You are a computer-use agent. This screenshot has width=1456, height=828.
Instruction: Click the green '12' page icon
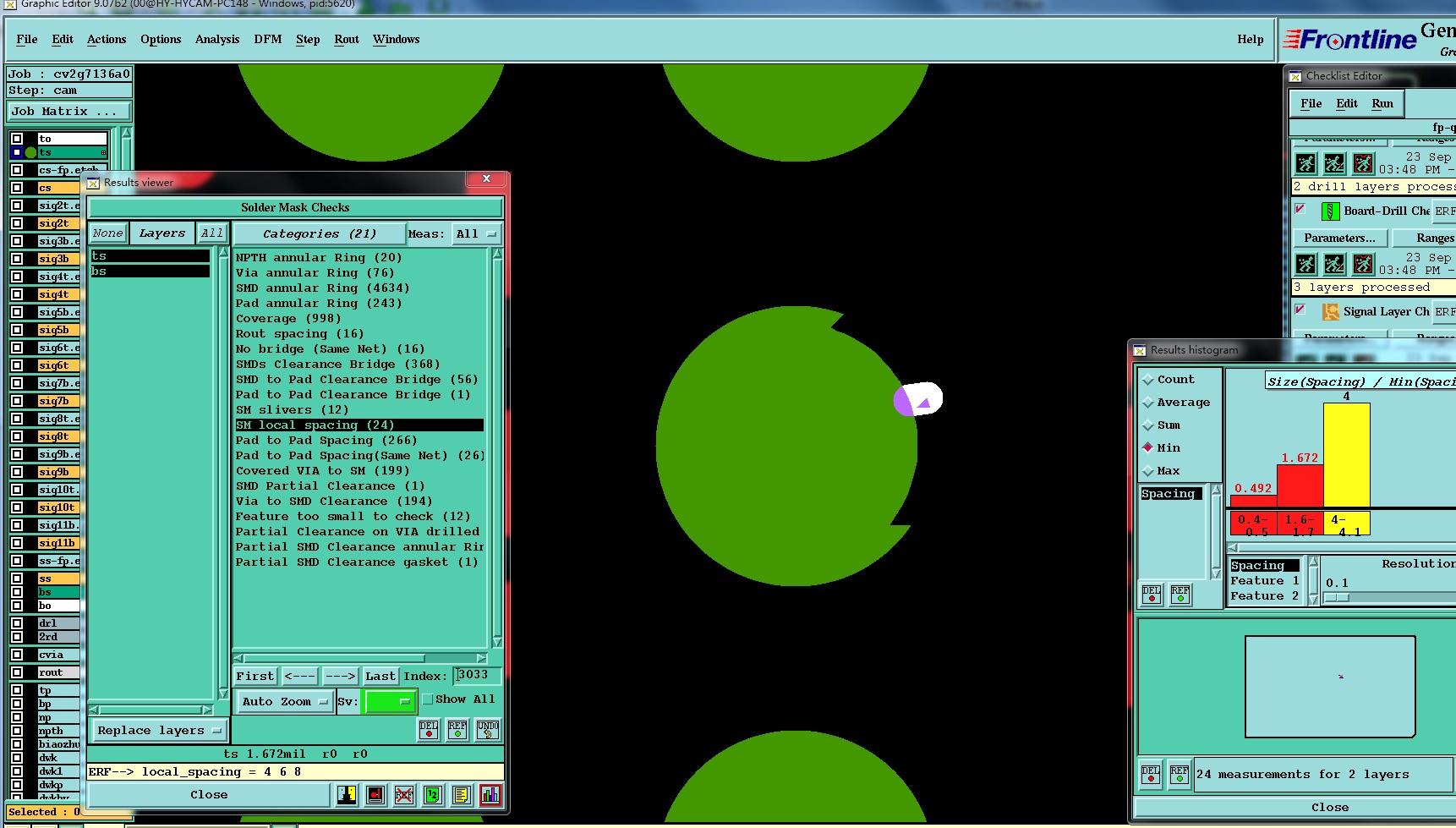tap(433, 795)
